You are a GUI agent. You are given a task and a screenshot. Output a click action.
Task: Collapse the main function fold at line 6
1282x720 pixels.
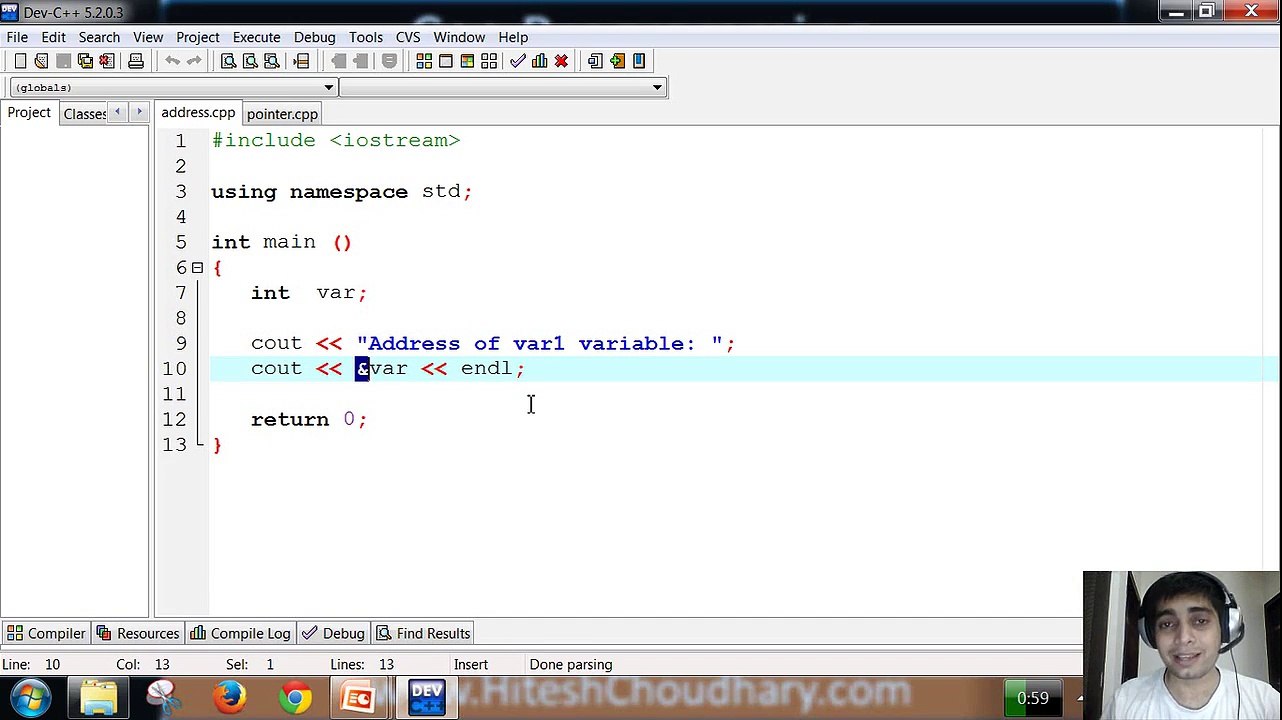tap(197, 267)
